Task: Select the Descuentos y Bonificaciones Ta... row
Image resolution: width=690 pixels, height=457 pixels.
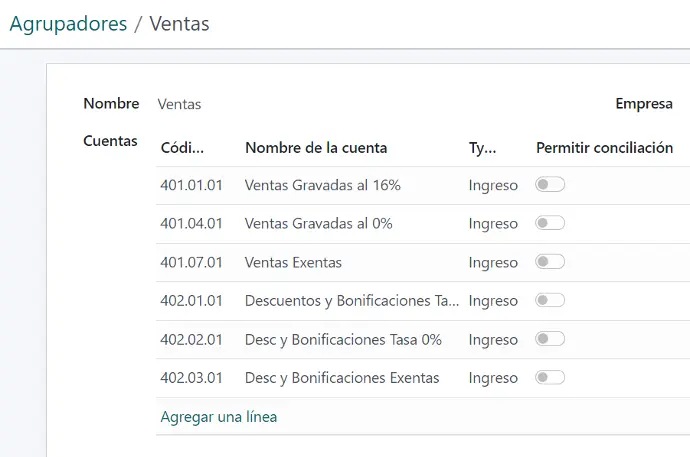Action: pos(423,301)
